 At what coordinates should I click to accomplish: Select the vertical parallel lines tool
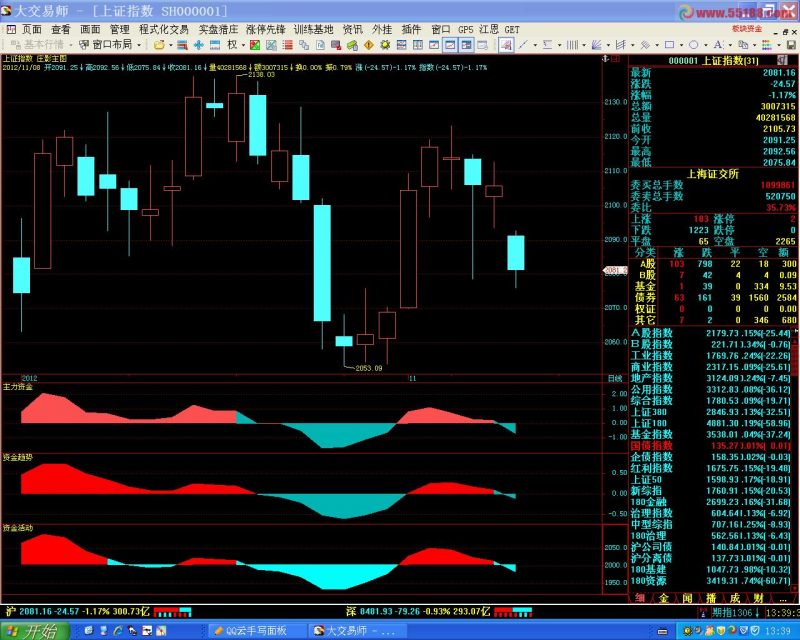[x=572, y=45]
